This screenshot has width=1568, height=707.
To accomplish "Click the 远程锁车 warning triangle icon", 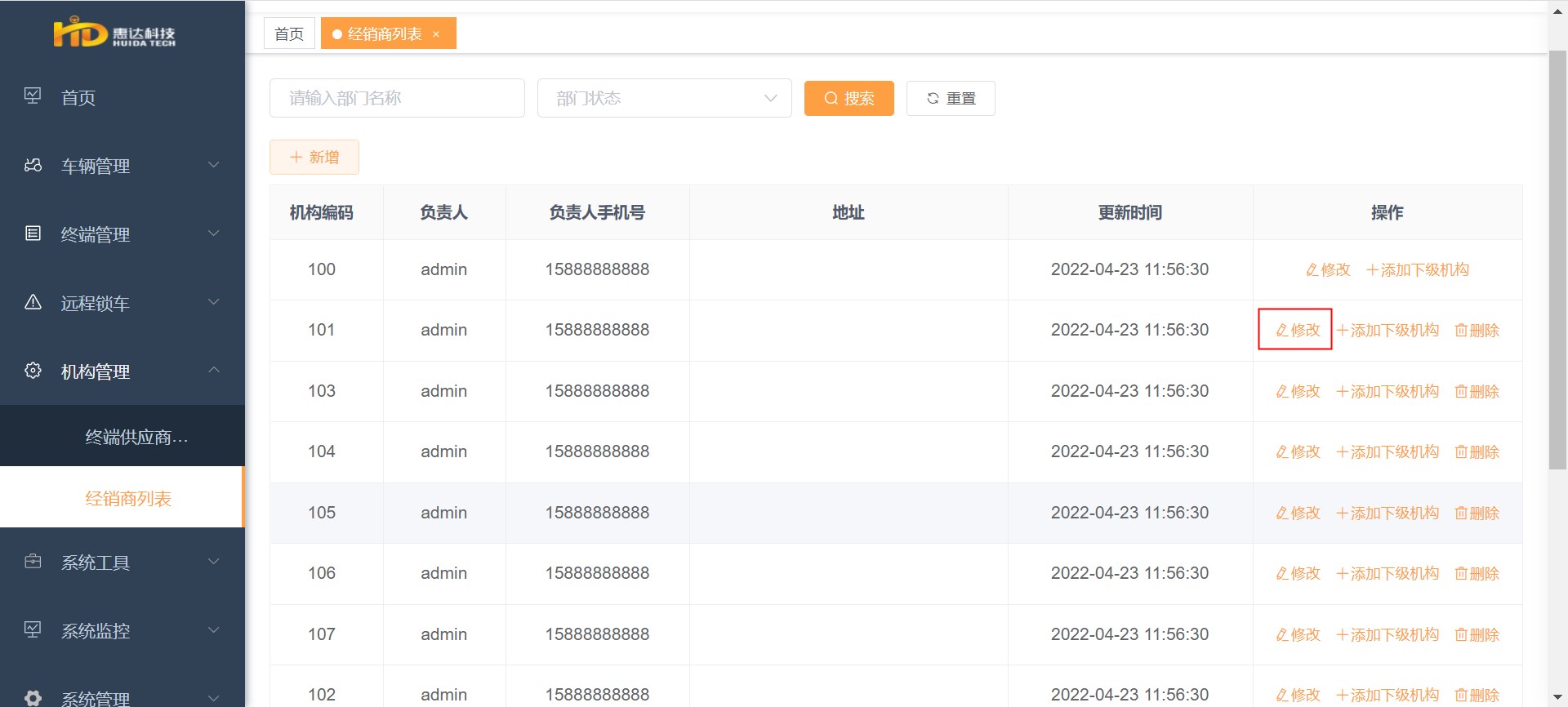I will [33, 302].
